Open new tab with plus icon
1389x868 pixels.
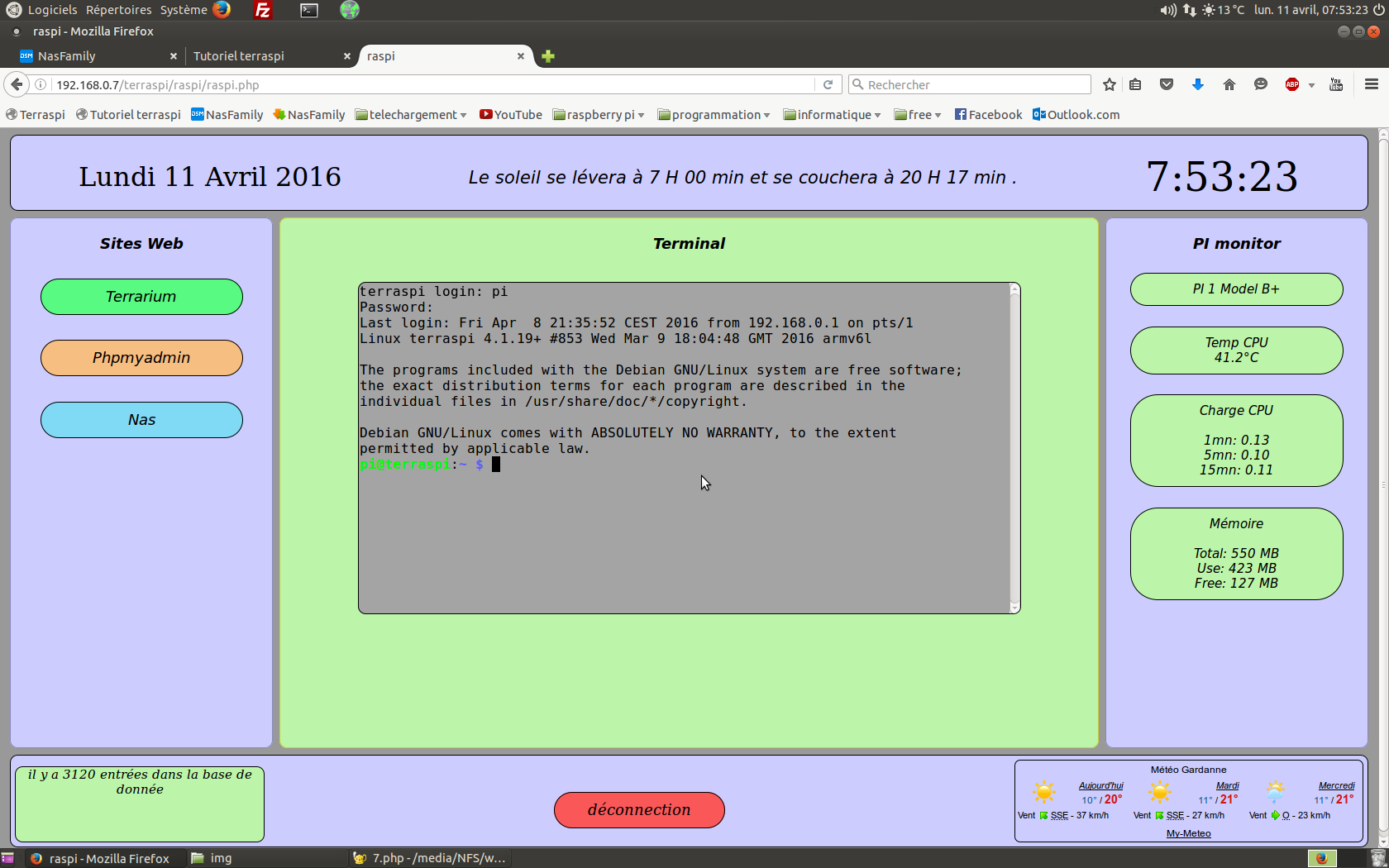548,56
